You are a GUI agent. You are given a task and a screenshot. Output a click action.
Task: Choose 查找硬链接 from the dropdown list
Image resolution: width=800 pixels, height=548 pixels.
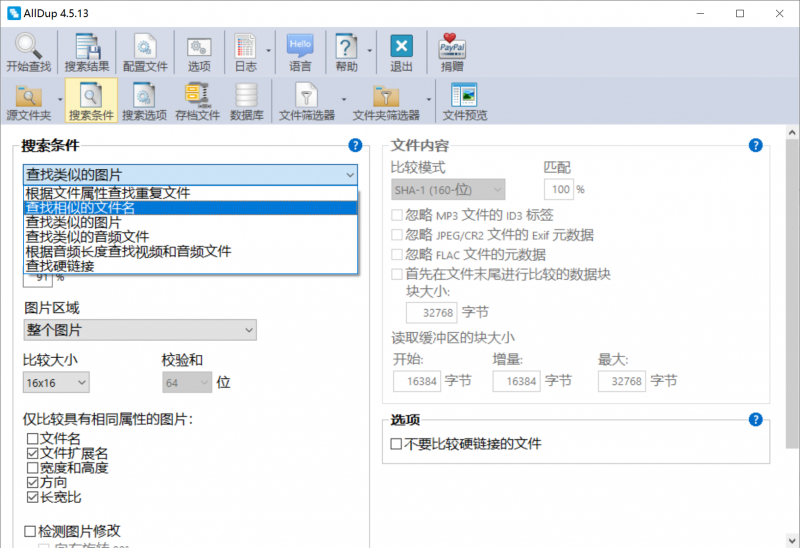190,266
